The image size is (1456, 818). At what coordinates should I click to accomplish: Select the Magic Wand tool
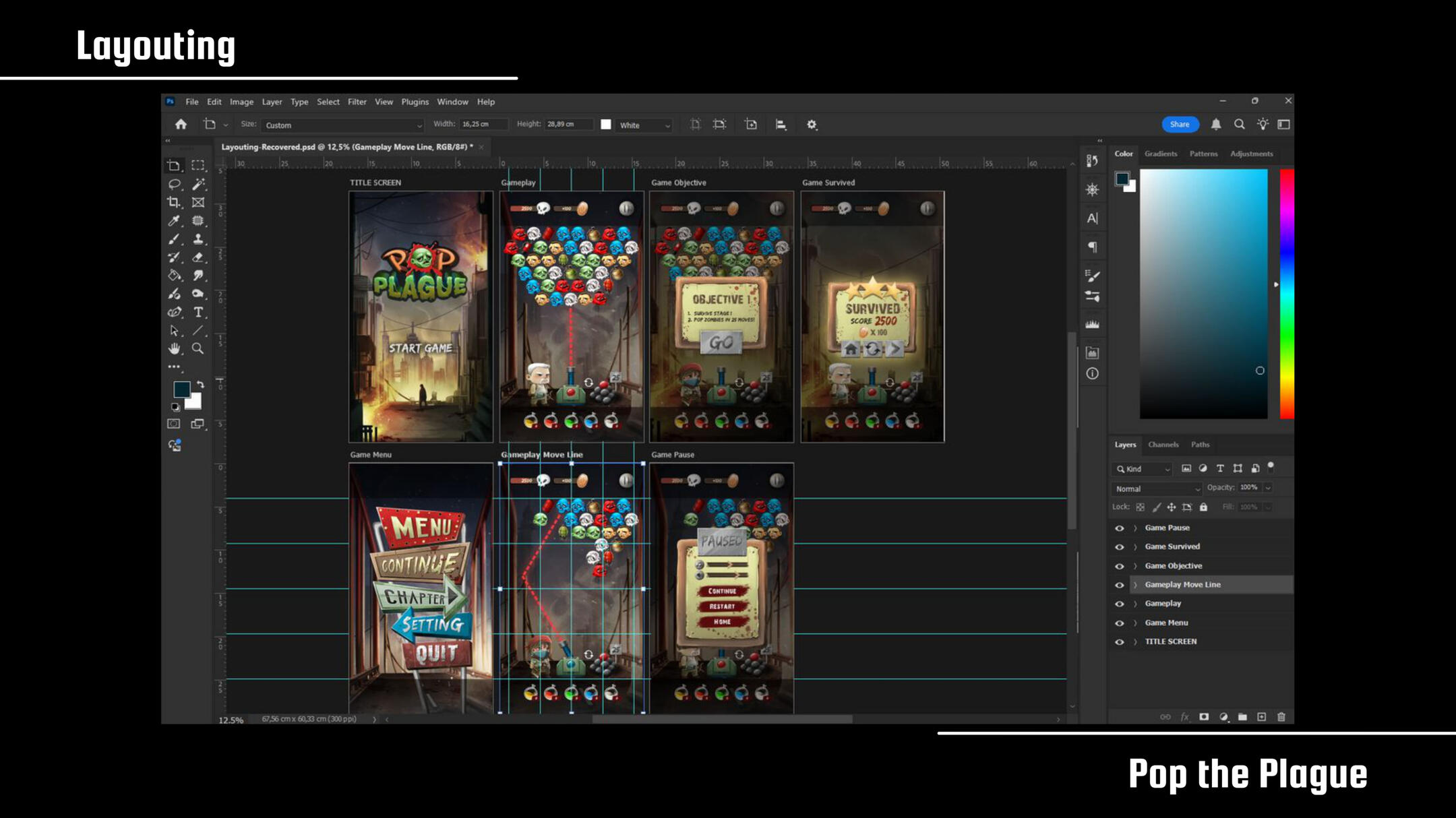[x=198, y=184]
